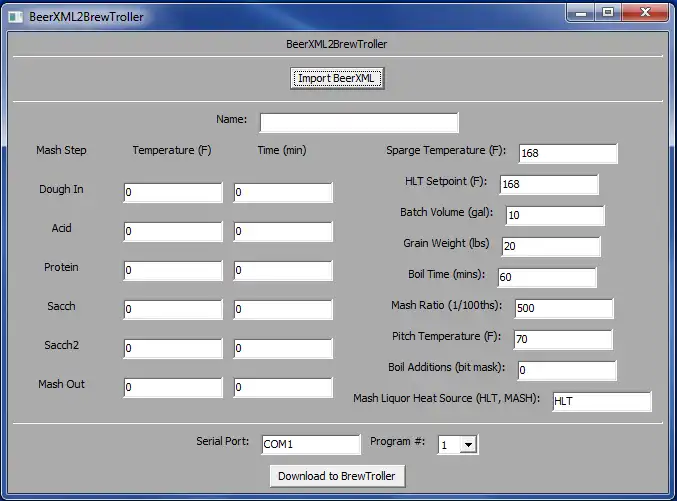
Task: Click the 'Mash Out' row label
Action: (61, 384)
